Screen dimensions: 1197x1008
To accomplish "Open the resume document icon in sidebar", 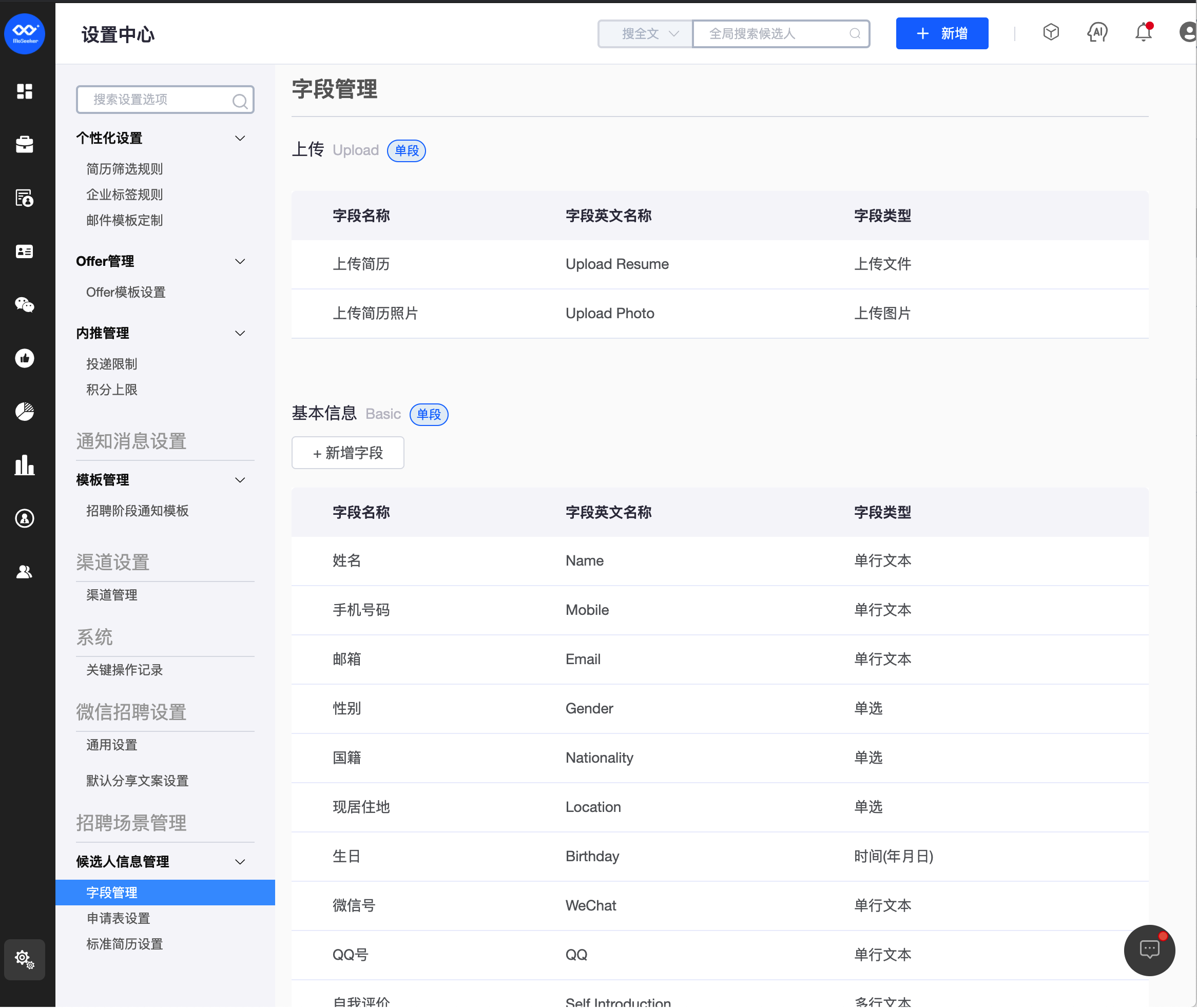I will pyautogui.click(x=25, y=198).
